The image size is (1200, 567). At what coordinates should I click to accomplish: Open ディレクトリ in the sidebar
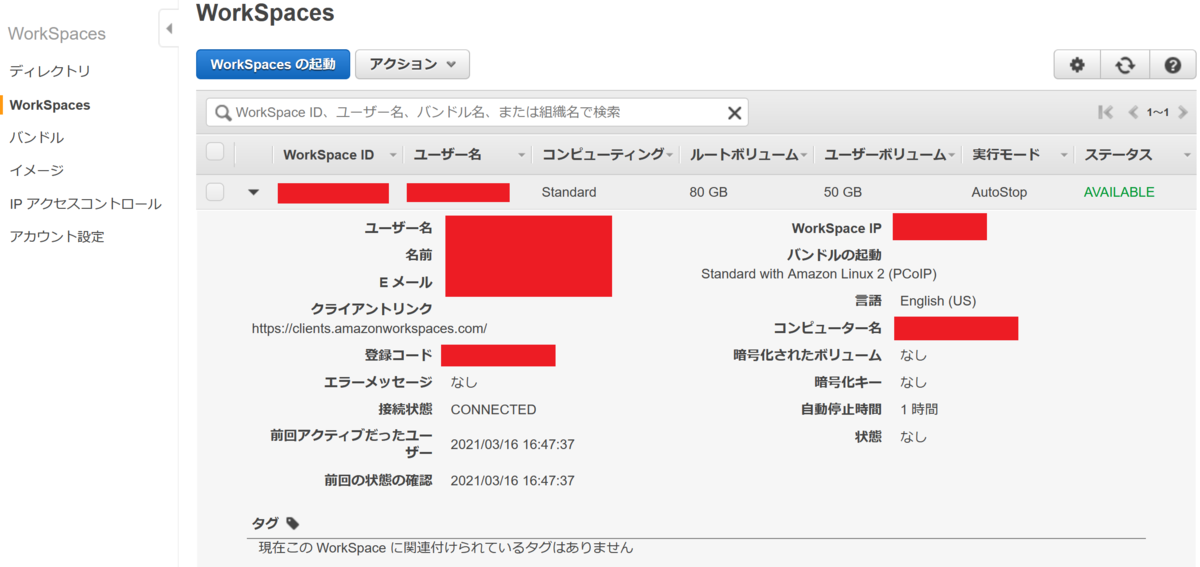50,71
